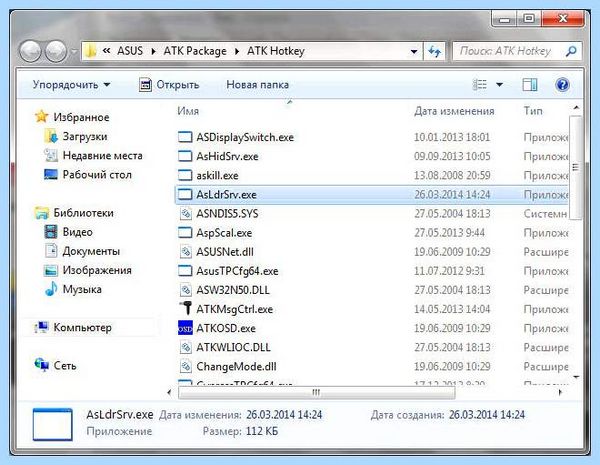Click the ASDisplaySwitch.exe file icon
Viewport: 600px width, 465px height.
(x=185, y=137)
